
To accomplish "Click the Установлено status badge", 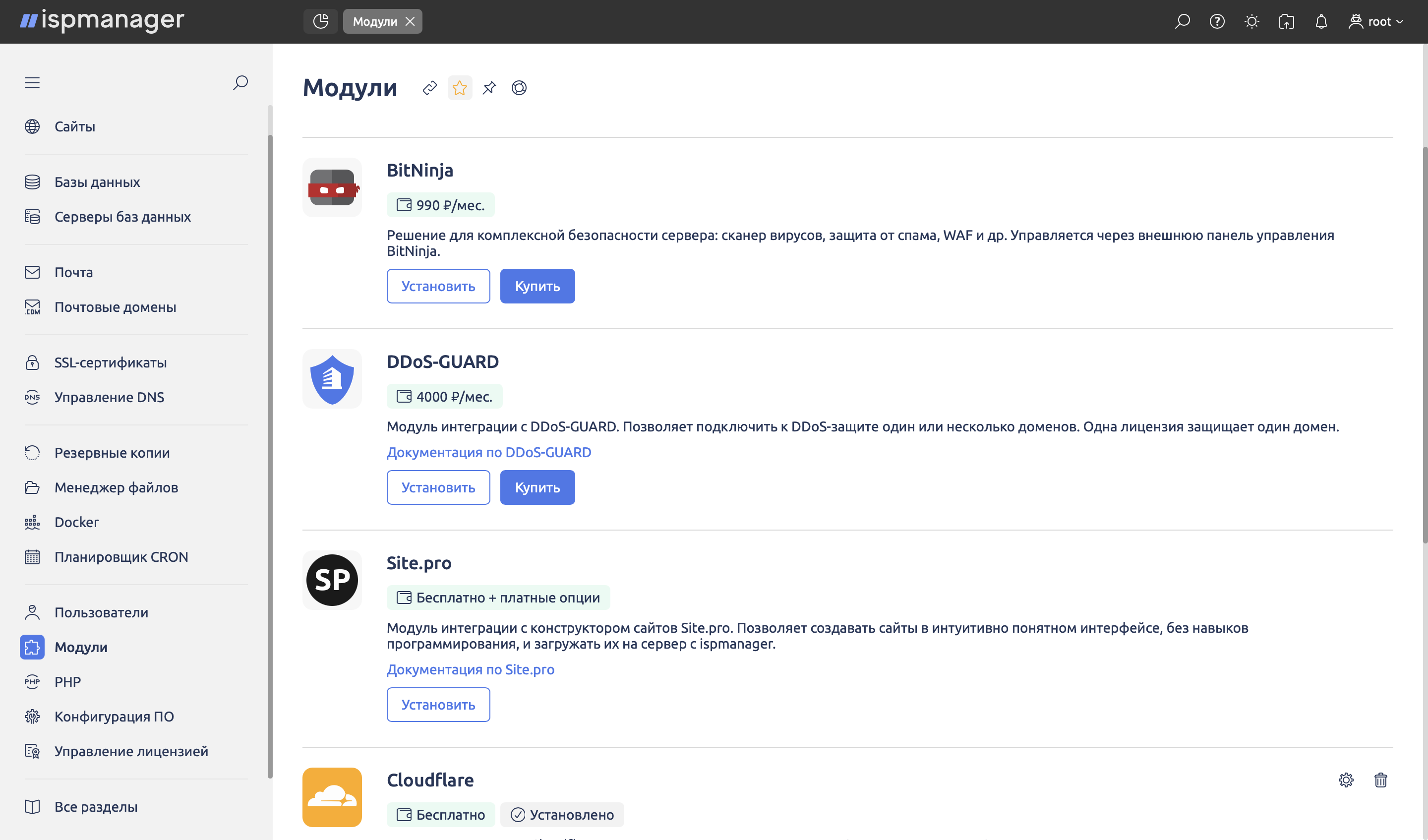I will pos(562,815).
